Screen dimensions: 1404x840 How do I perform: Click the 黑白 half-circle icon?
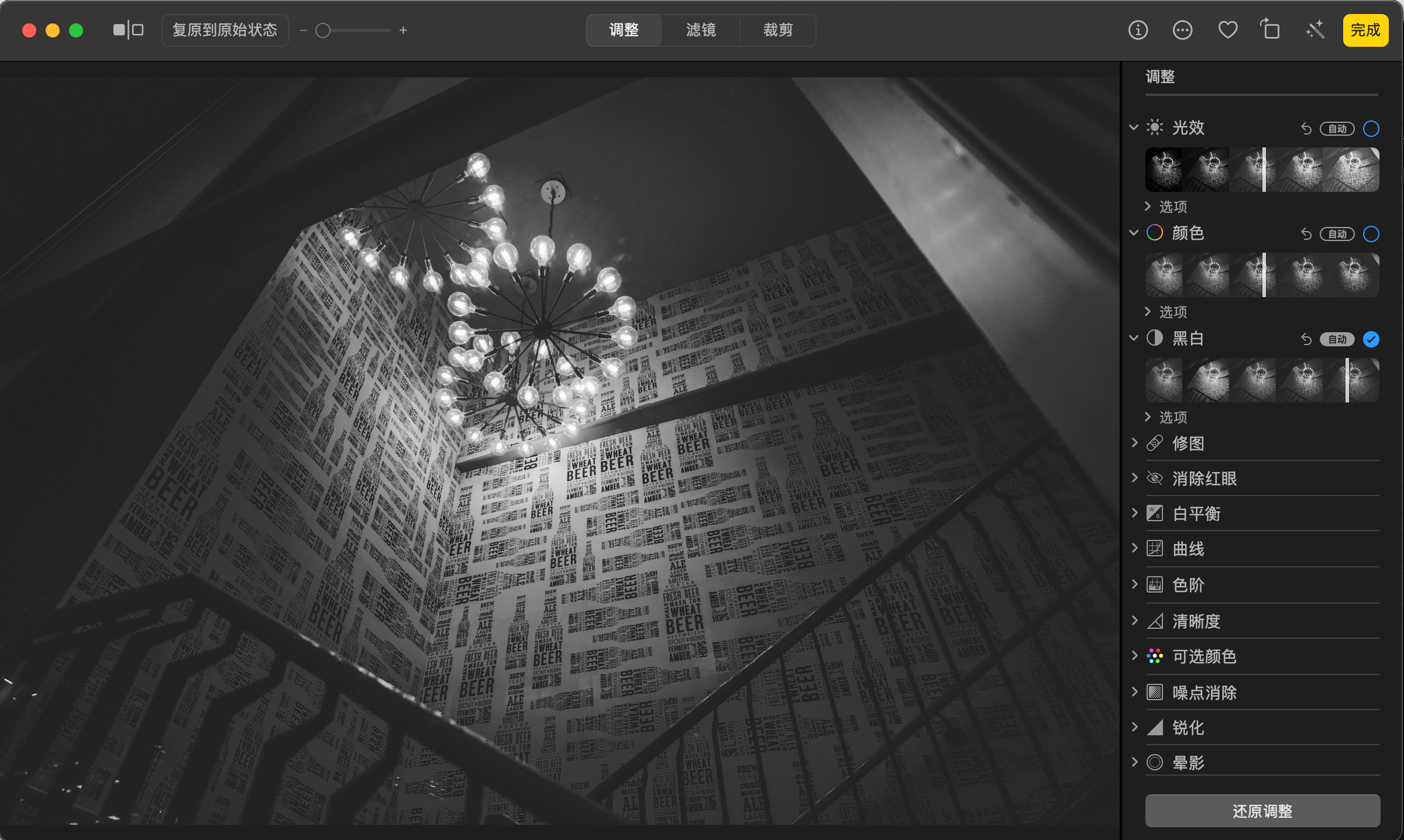tap(1154, 338)
